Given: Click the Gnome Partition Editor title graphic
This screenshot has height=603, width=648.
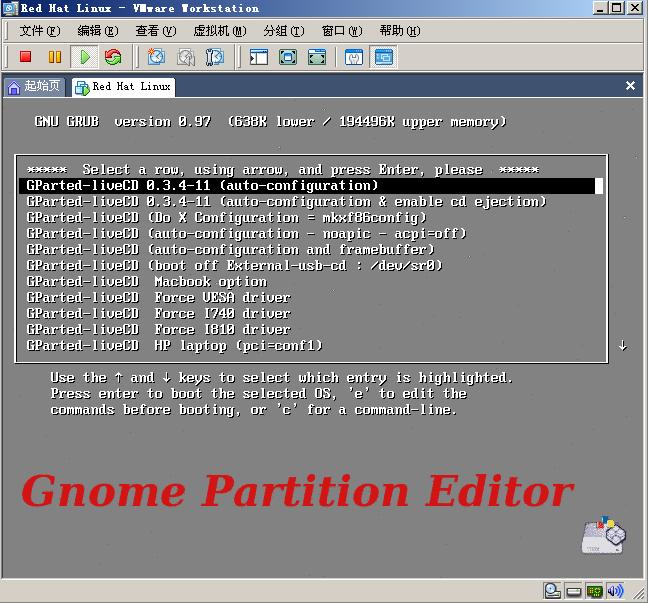Looking at the screenshot, I should click(x=298, y=491).
